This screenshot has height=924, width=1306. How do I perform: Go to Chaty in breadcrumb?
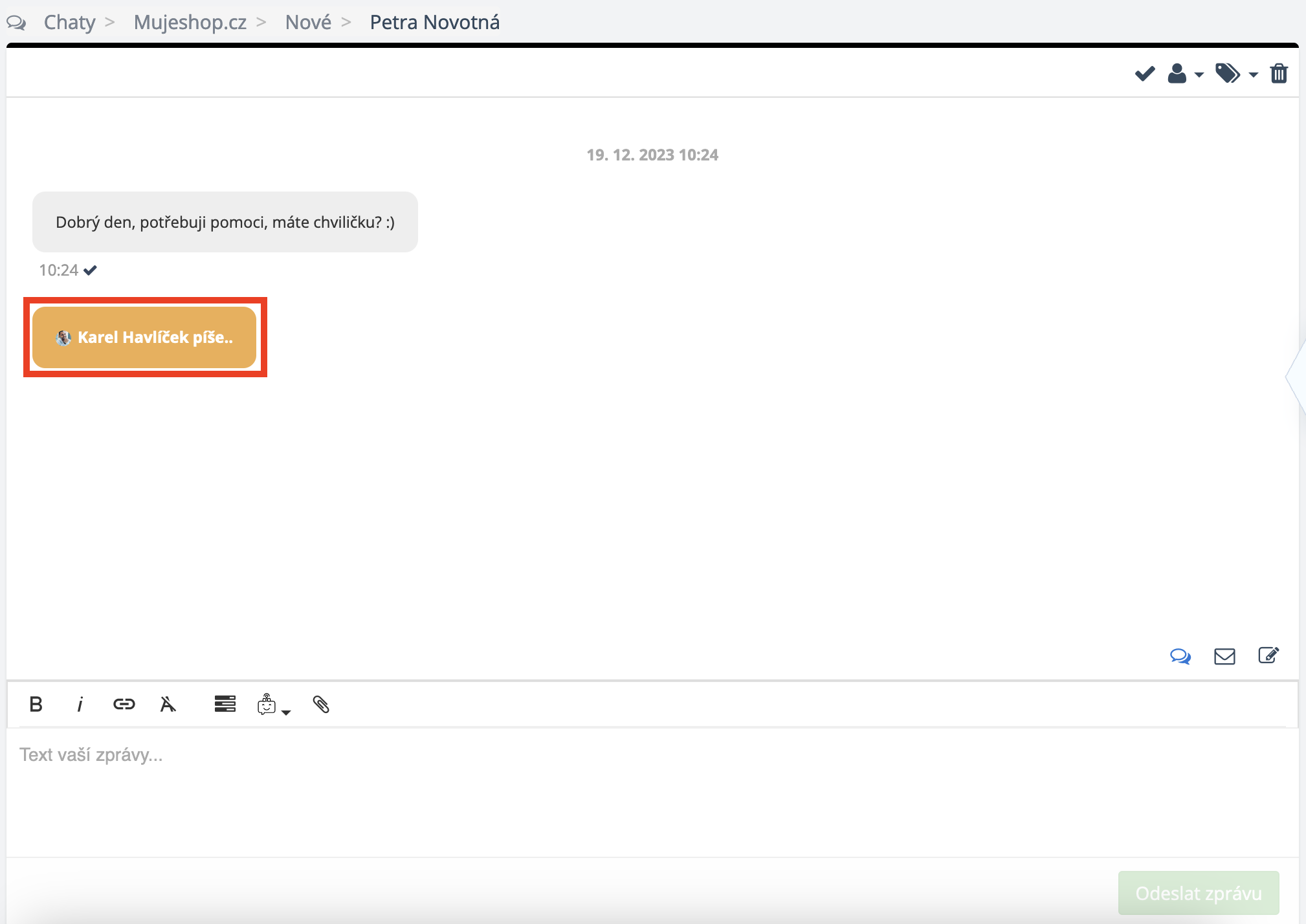point(69,23)
